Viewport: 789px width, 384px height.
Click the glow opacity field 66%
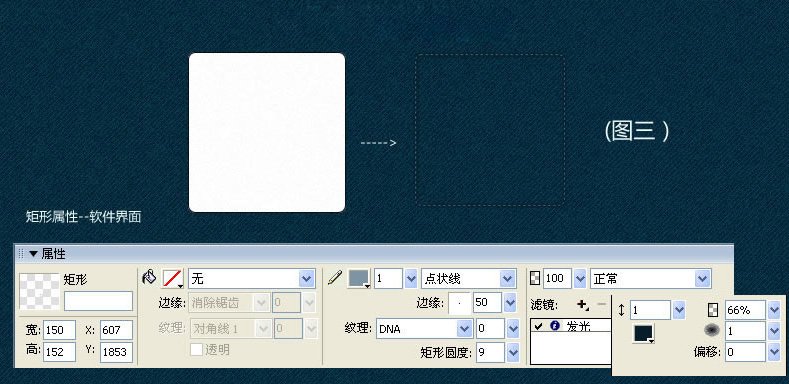[745, 311]
